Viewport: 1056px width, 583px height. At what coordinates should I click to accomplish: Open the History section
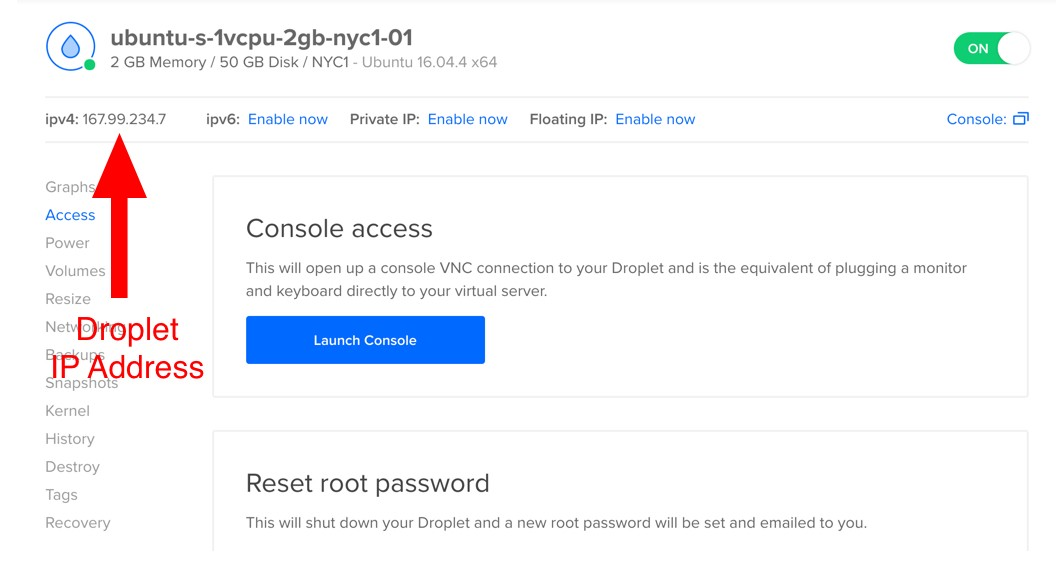click(x=70, y=439)
